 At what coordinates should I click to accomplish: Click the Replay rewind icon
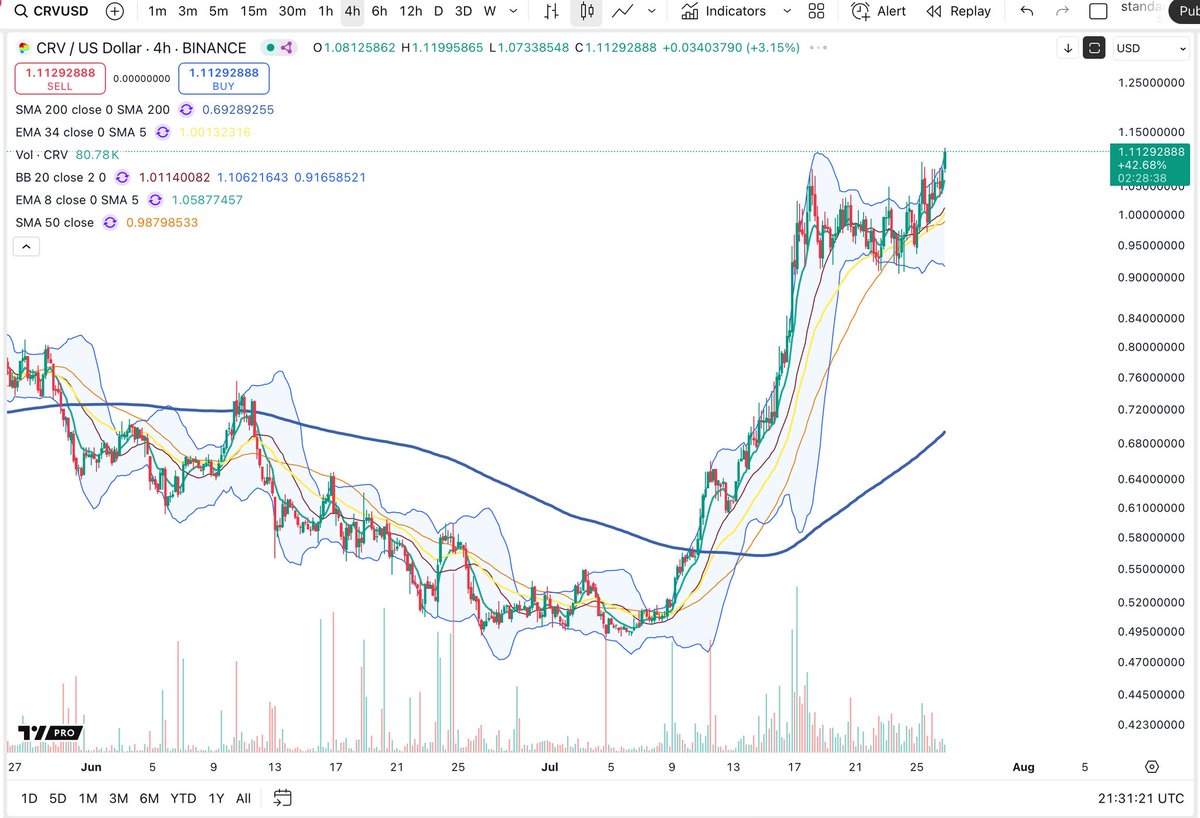[934, 11]
